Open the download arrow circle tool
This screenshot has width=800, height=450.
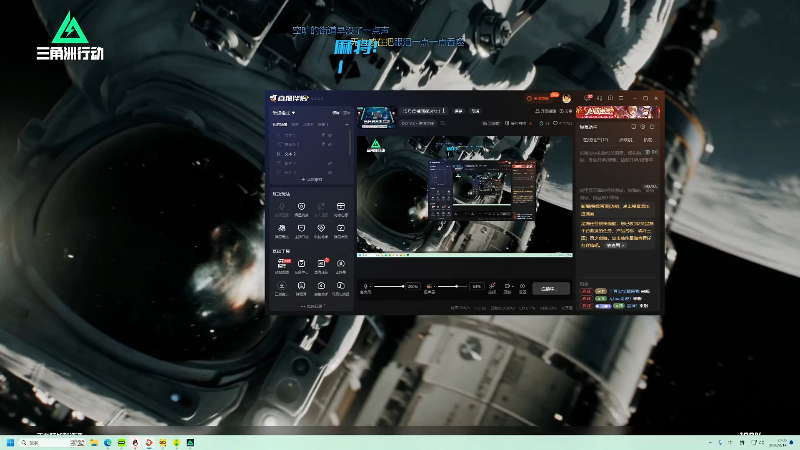click(x=282, y=288)
